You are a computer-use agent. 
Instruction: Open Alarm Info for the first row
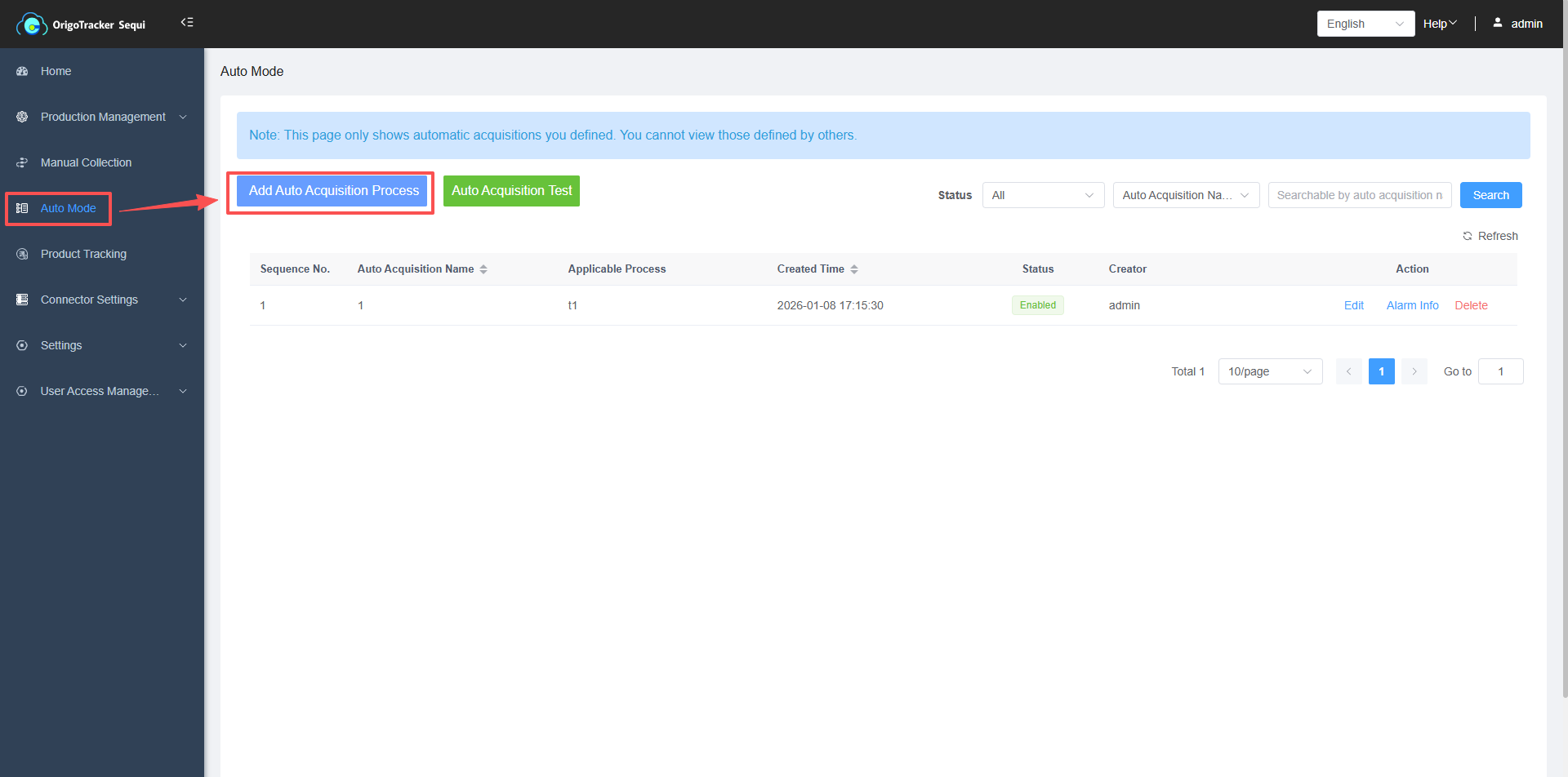(x=1412, y=305)
